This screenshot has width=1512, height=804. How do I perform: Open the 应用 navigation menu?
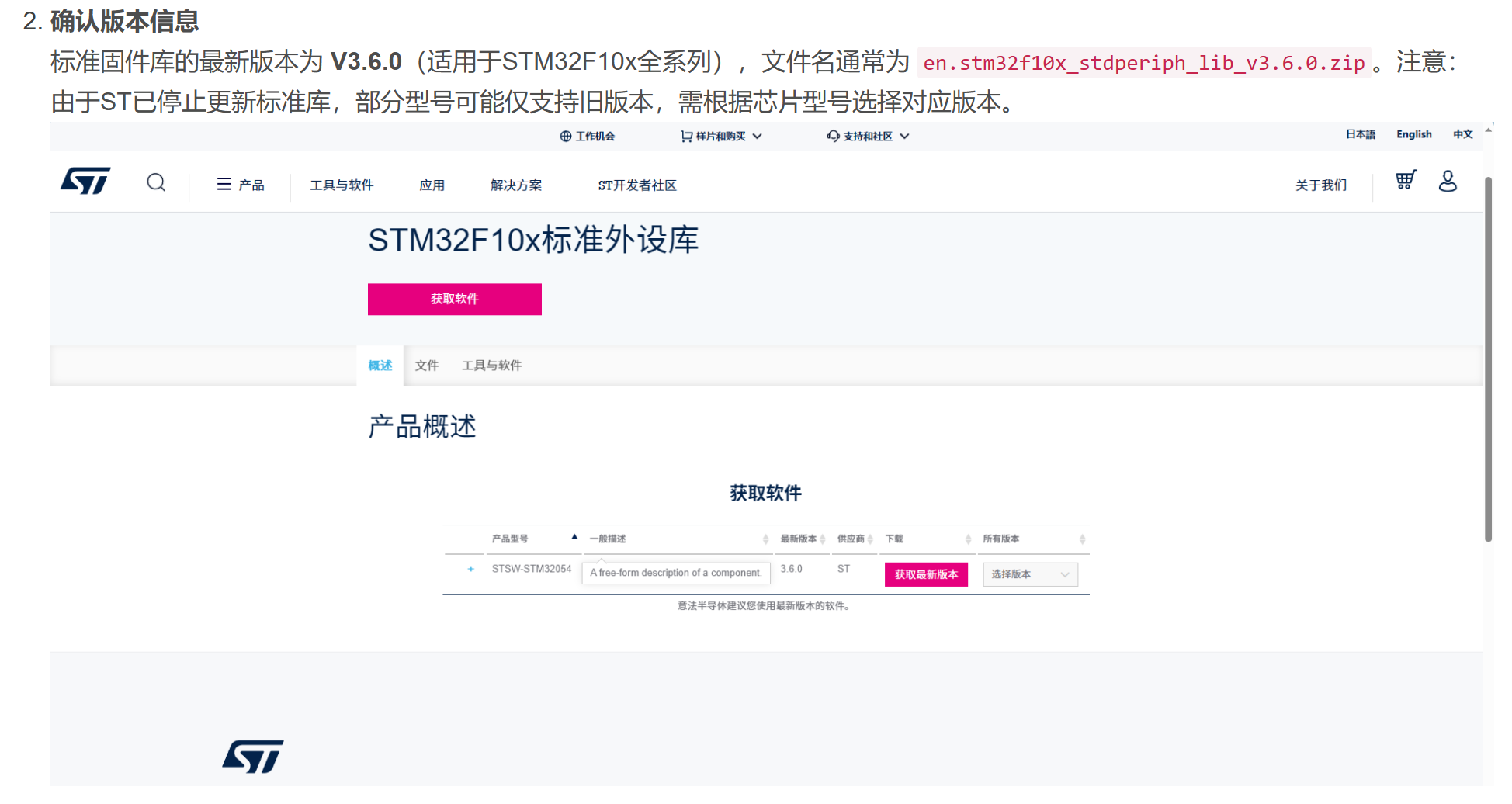432,185
